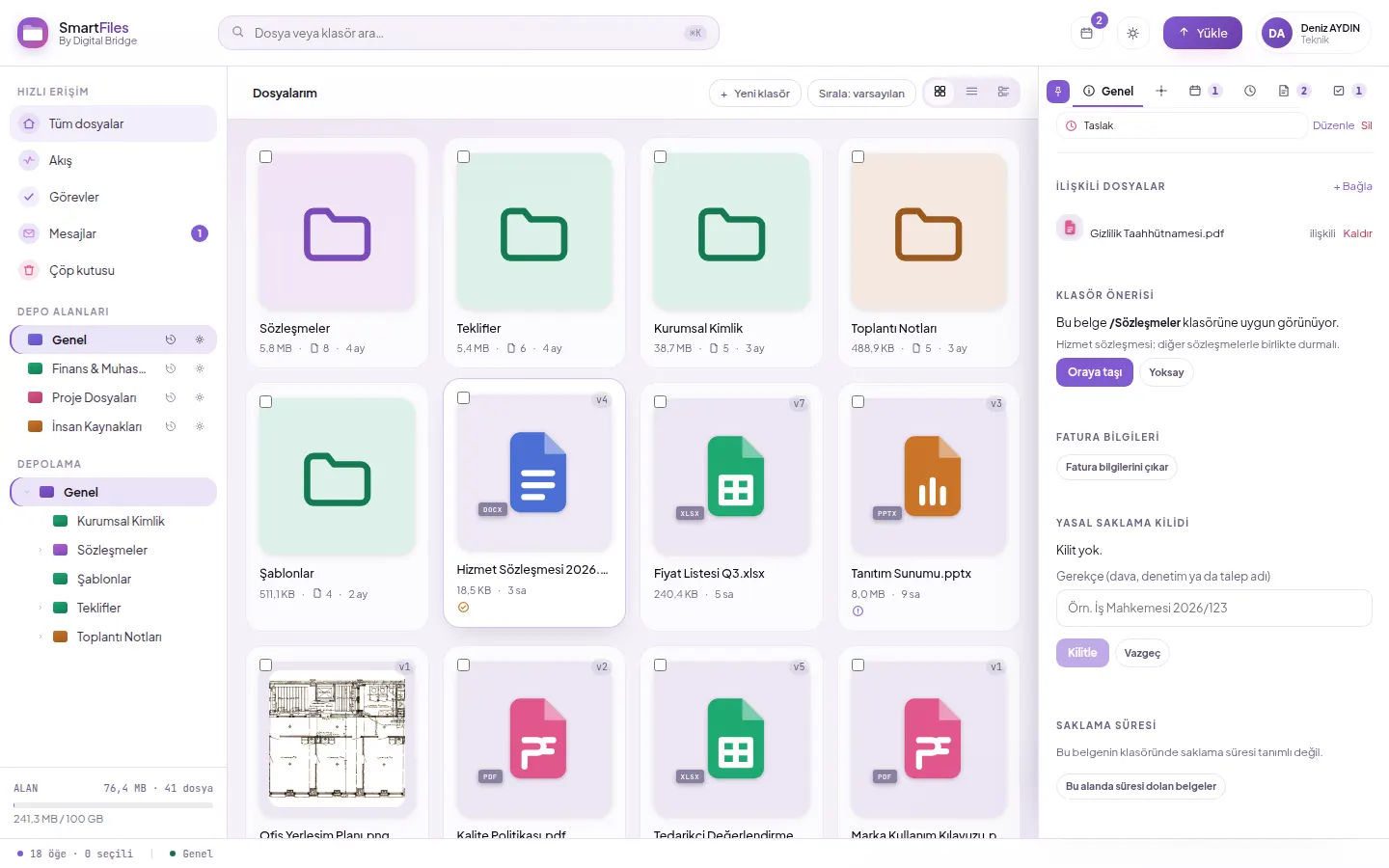Click the history icon next to Finans & Muhas

(x=171, y=368)
